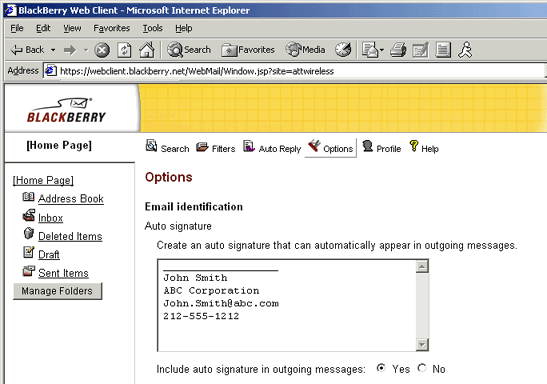
Task: Open the Inbox folder link
Action: coord(51,218)
